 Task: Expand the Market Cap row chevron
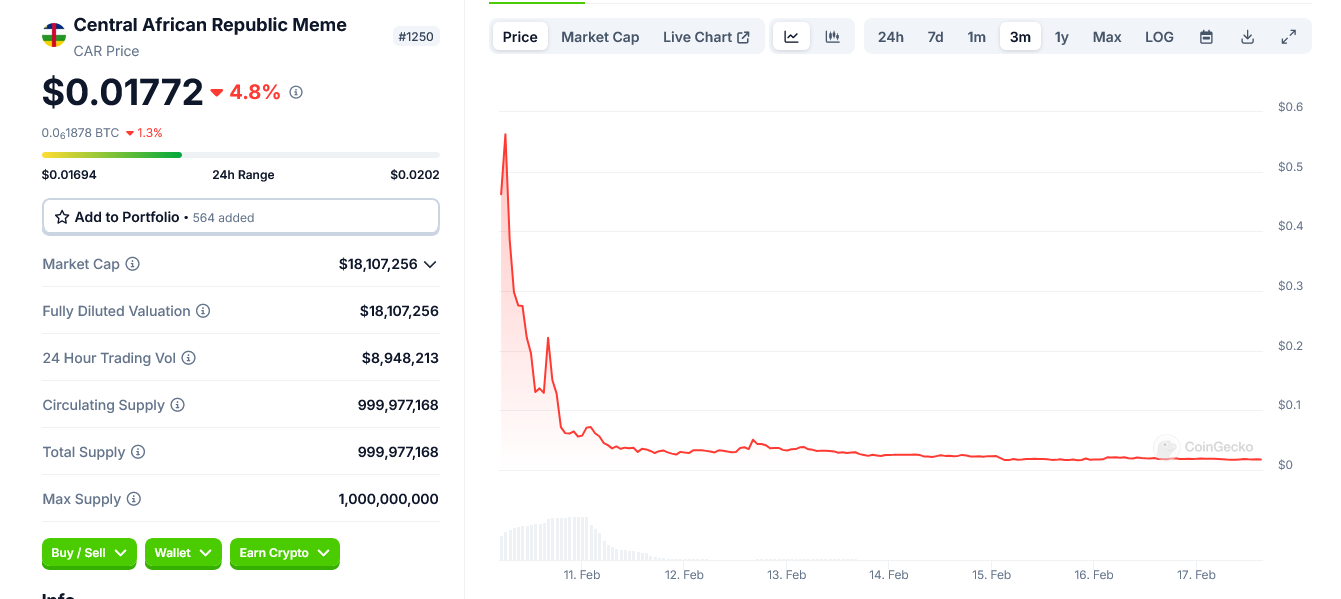(430, 264)
